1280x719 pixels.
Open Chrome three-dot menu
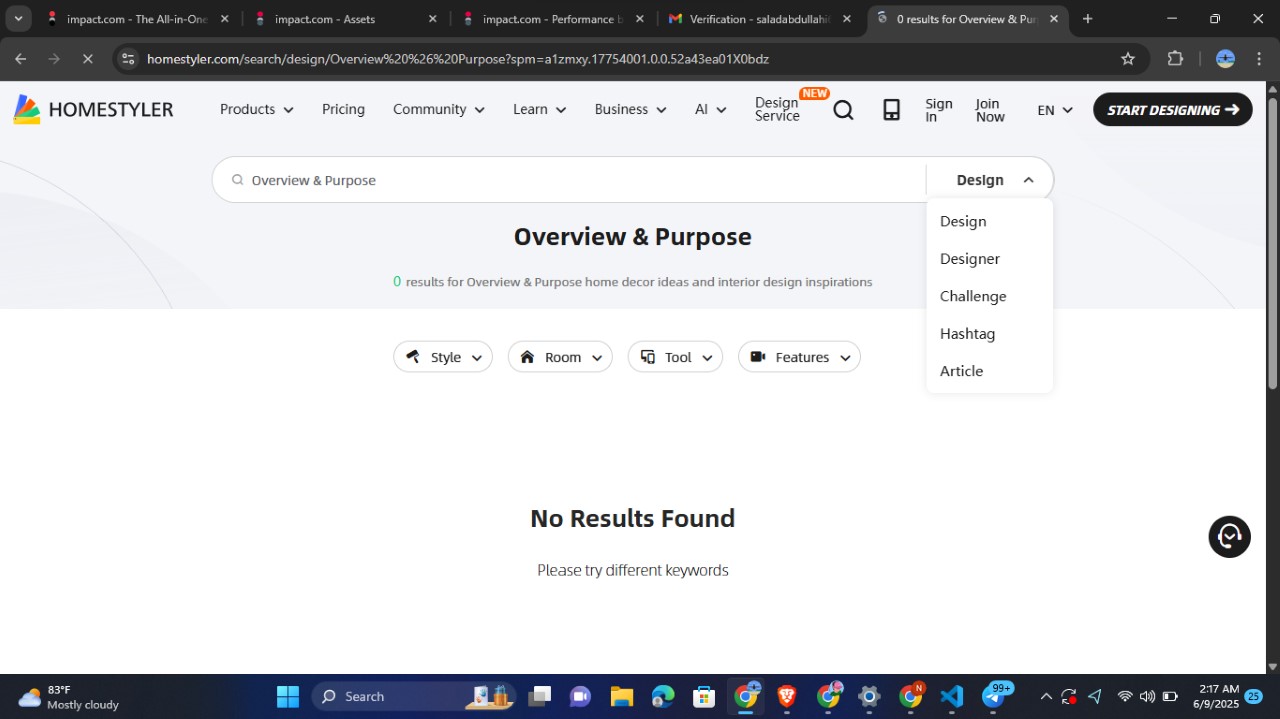point(1259,59)
